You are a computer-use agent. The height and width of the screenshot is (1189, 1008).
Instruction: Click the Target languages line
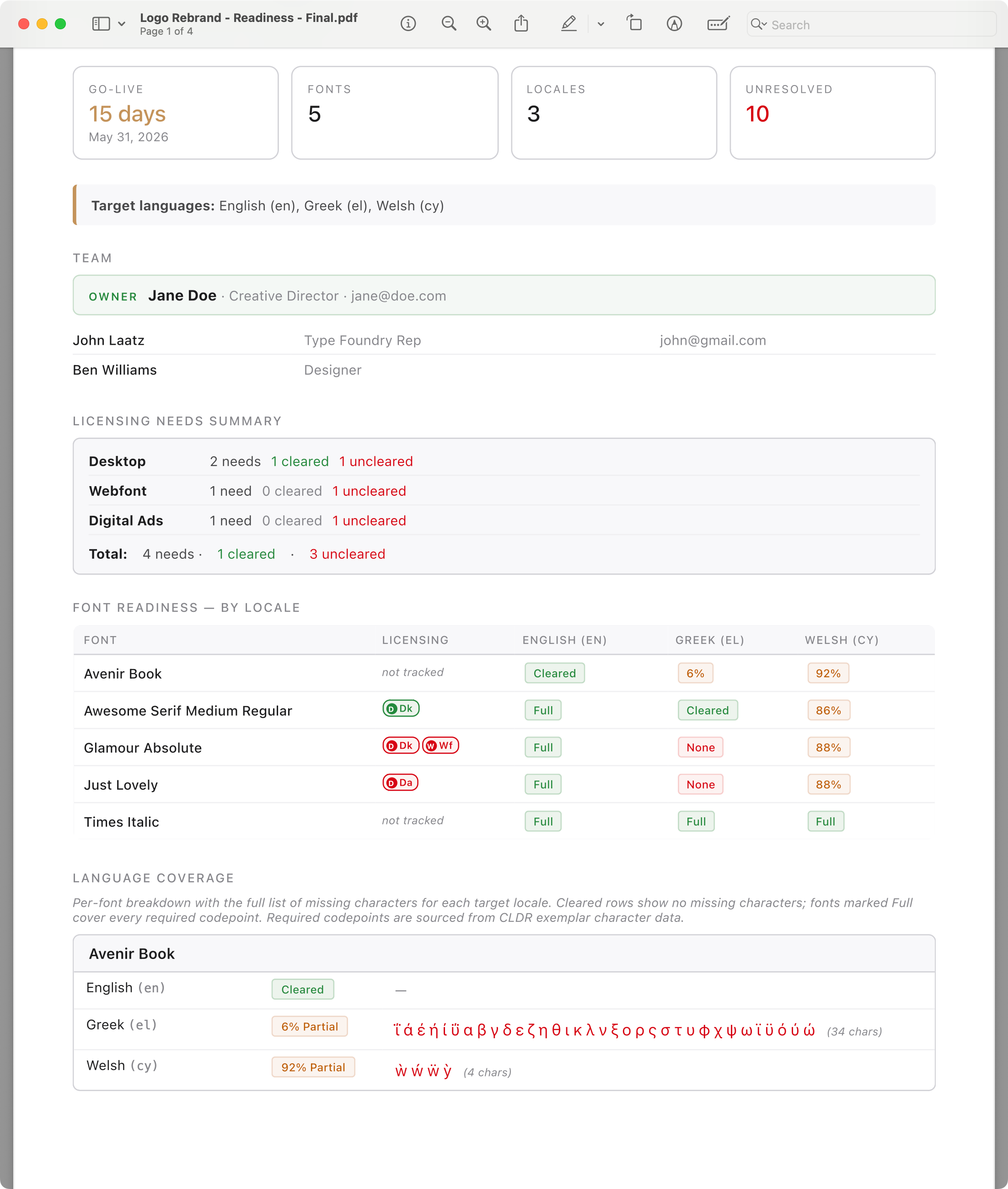point(504,205)
